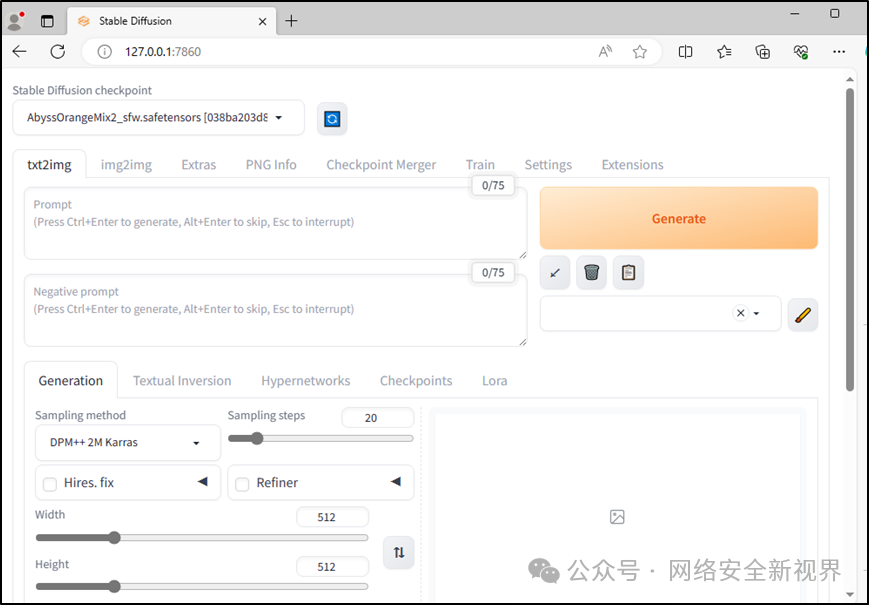Open the Extras tab

pyautogui.click(x=198, y=165)
